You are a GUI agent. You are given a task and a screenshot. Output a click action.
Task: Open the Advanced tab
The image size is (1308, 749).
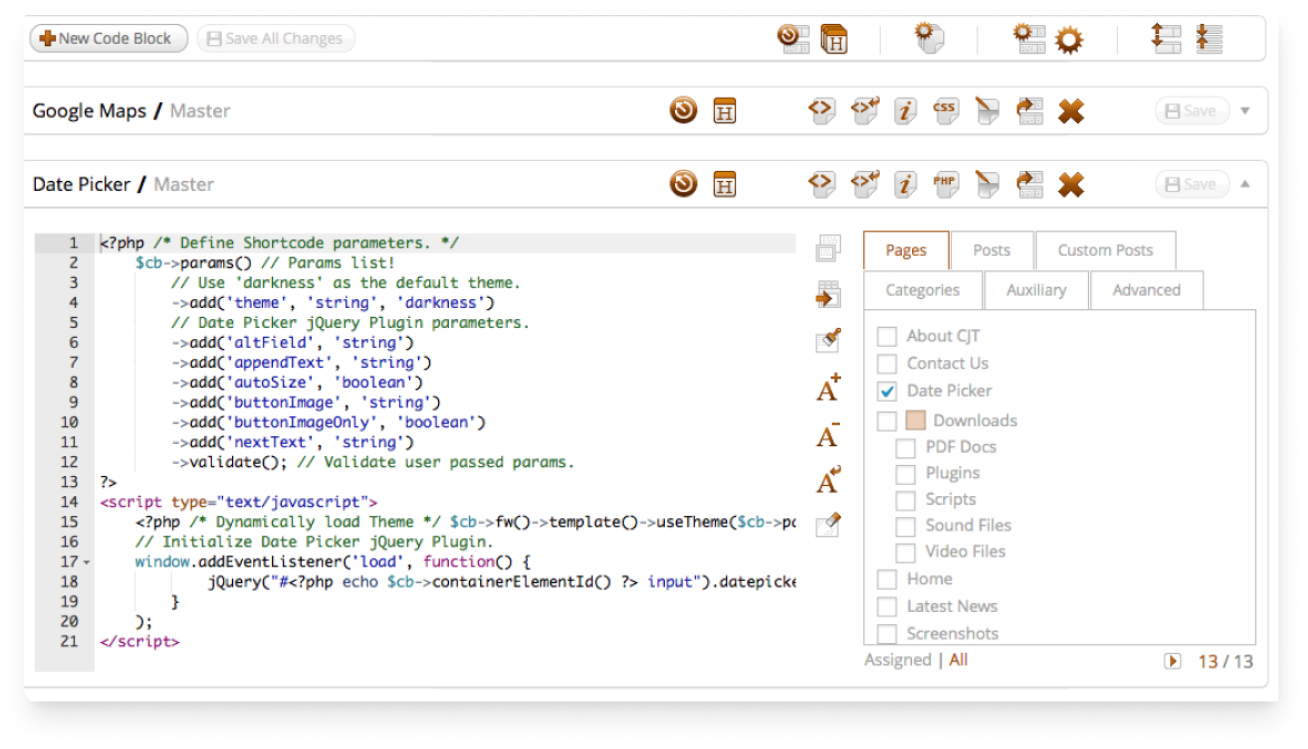[1146, 290]
